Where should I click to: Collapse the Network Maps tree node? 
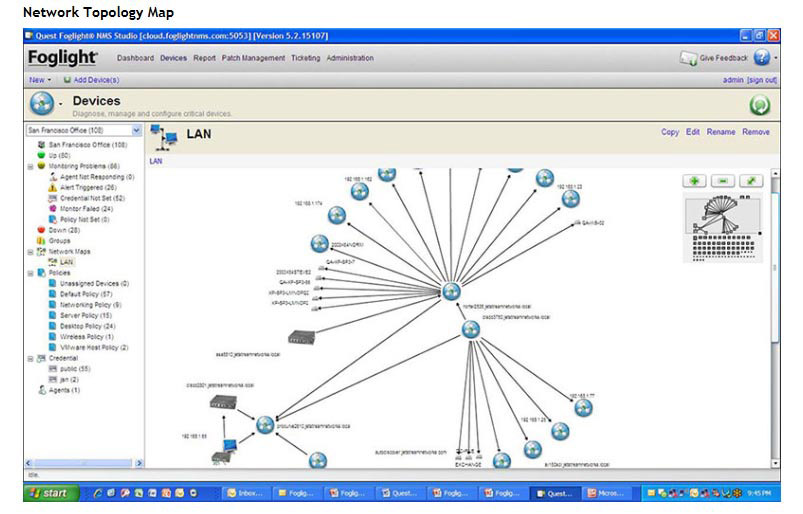click(30, 252)
